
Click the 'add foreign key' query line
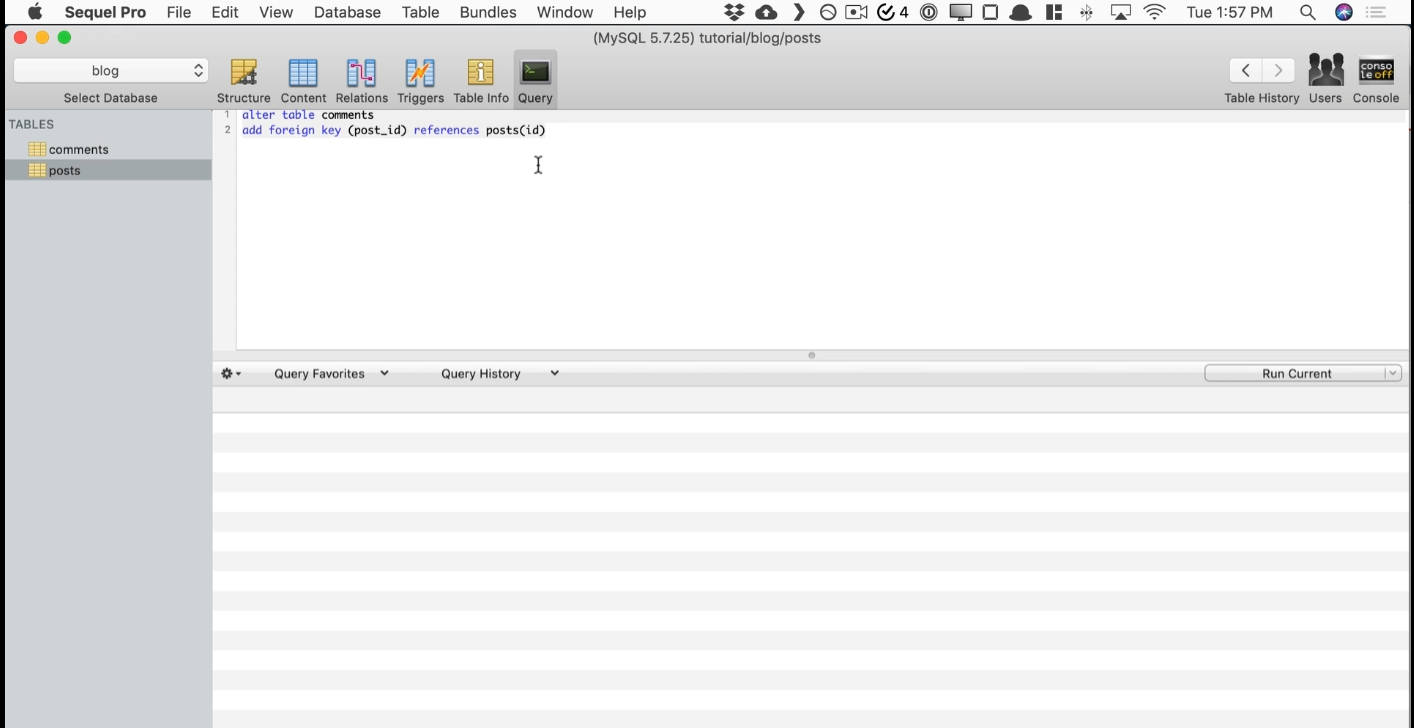click(x=394, y=130)
